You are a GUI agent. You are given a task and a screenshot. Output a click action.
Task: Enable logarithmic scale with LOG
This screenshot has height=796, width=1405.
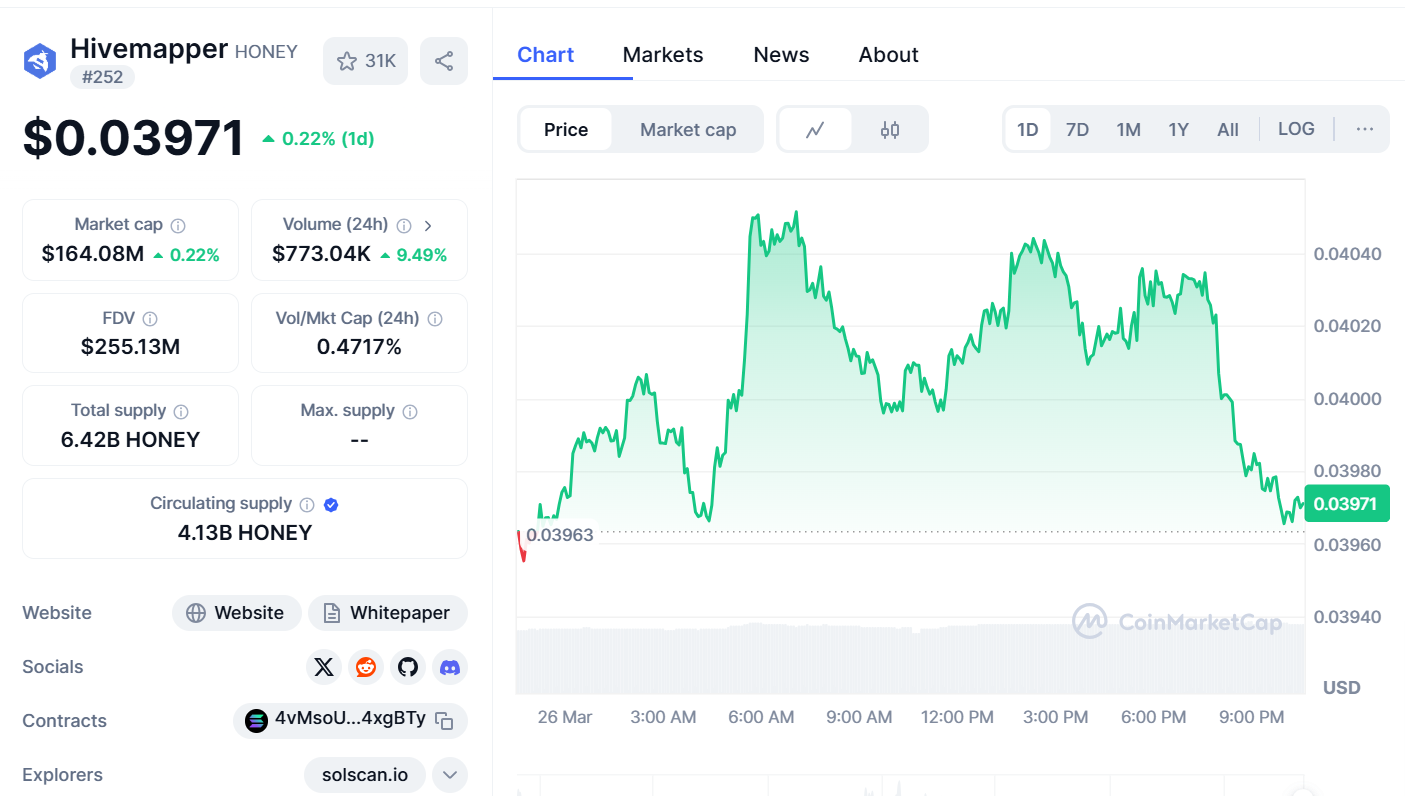pos(1296,129)
